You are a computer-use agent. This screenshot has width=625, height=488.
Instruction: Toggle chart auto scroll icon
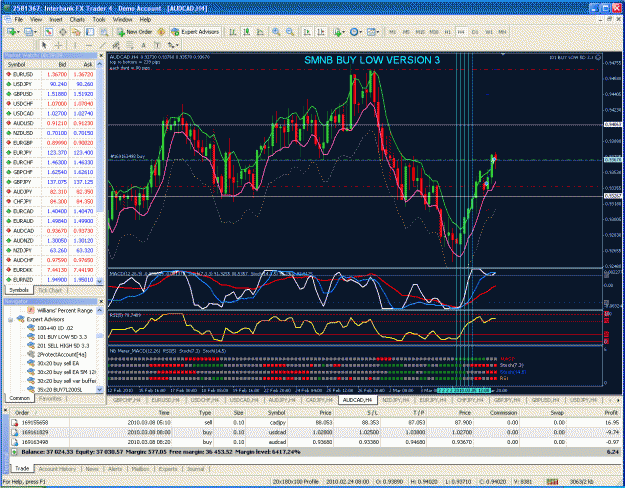tap(307, 32)
